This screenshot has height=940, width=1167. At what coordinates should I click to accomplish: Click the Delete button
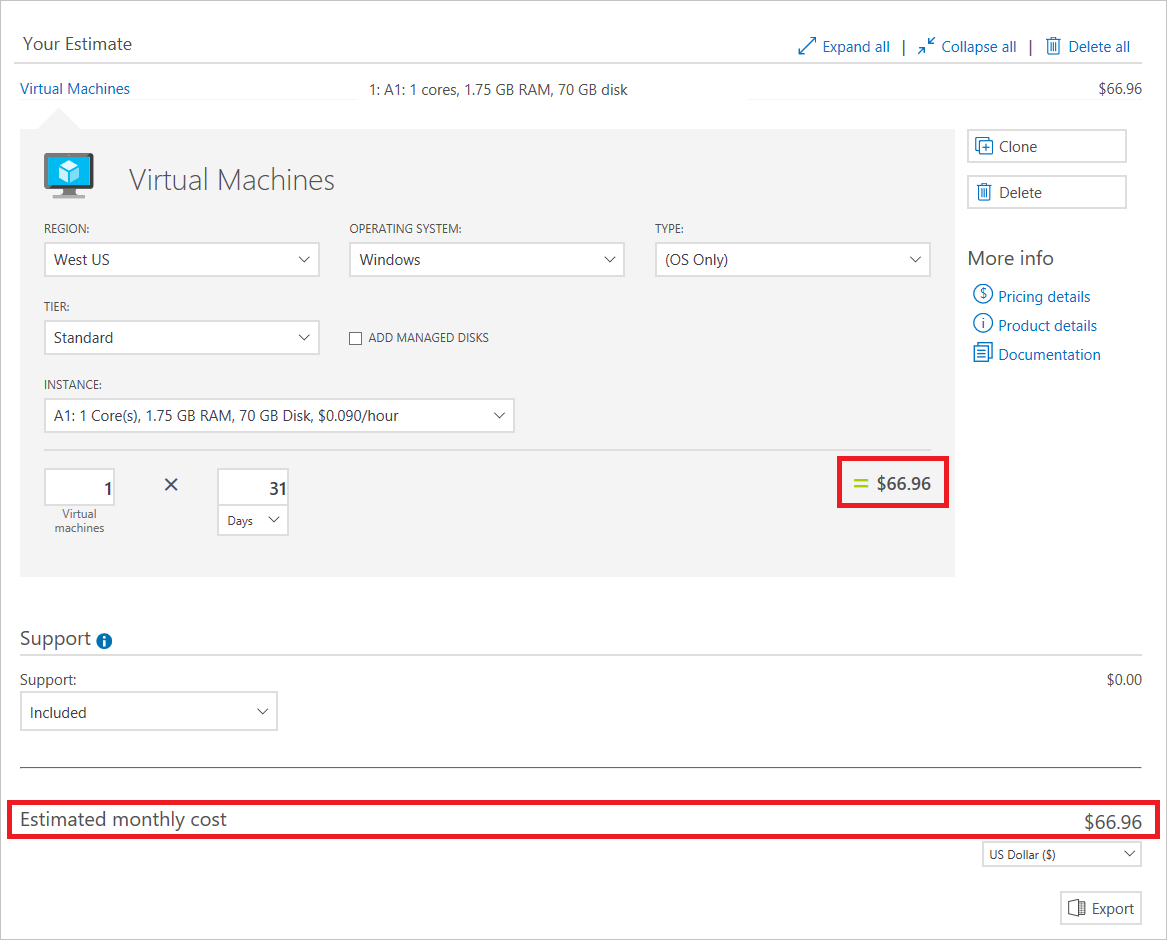pos(1046,192)
